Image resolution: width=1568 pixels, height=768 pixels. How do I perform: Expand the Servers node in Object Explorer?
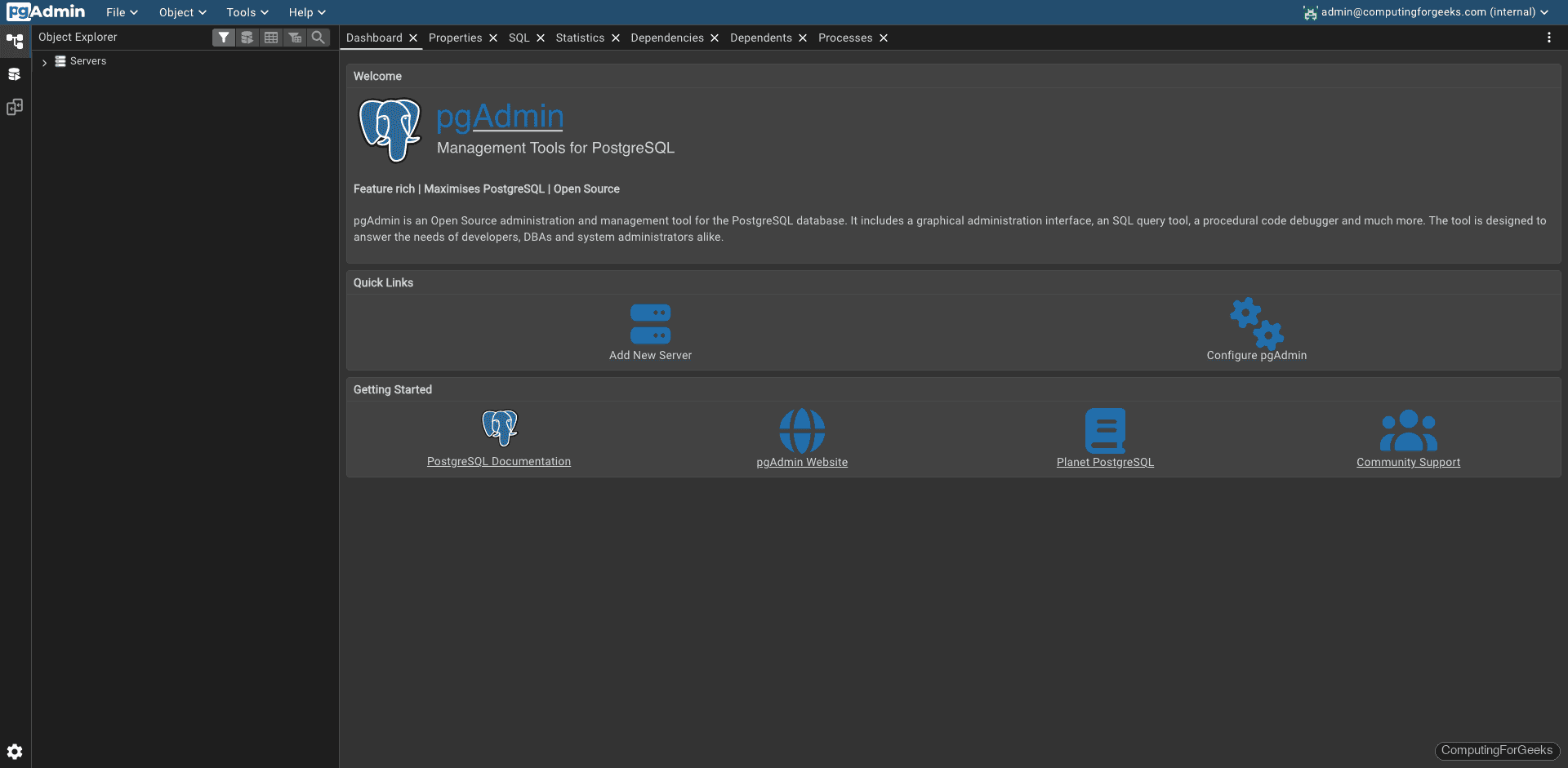pos(43,61)
